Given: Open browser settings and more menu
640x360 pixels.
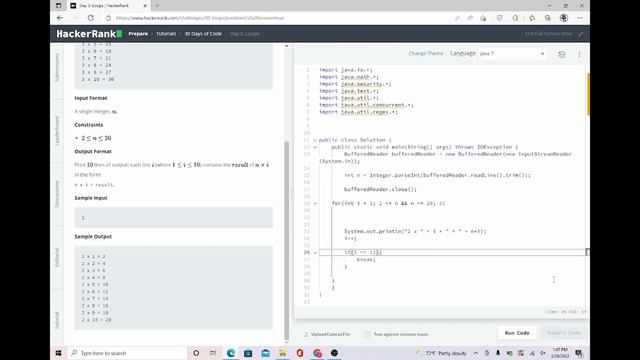Looking at the screenshot, I should (x=580, y=18).
